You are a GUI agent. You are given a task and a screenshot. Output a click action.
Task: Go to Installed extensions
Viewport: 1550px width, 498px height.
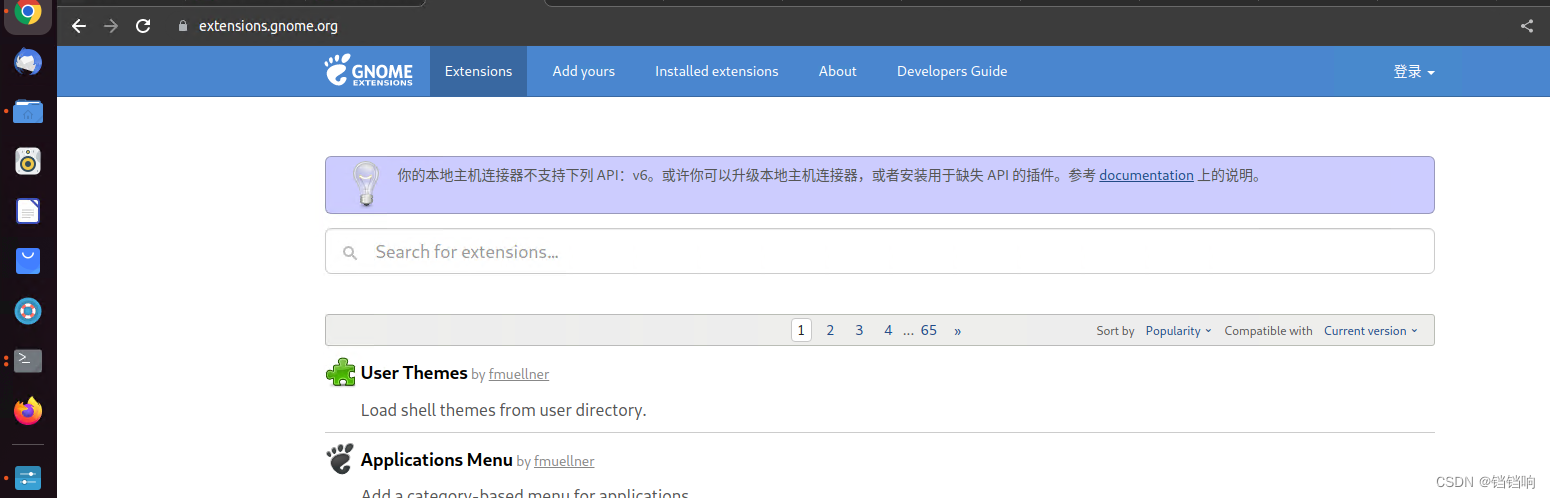point(717,71)
